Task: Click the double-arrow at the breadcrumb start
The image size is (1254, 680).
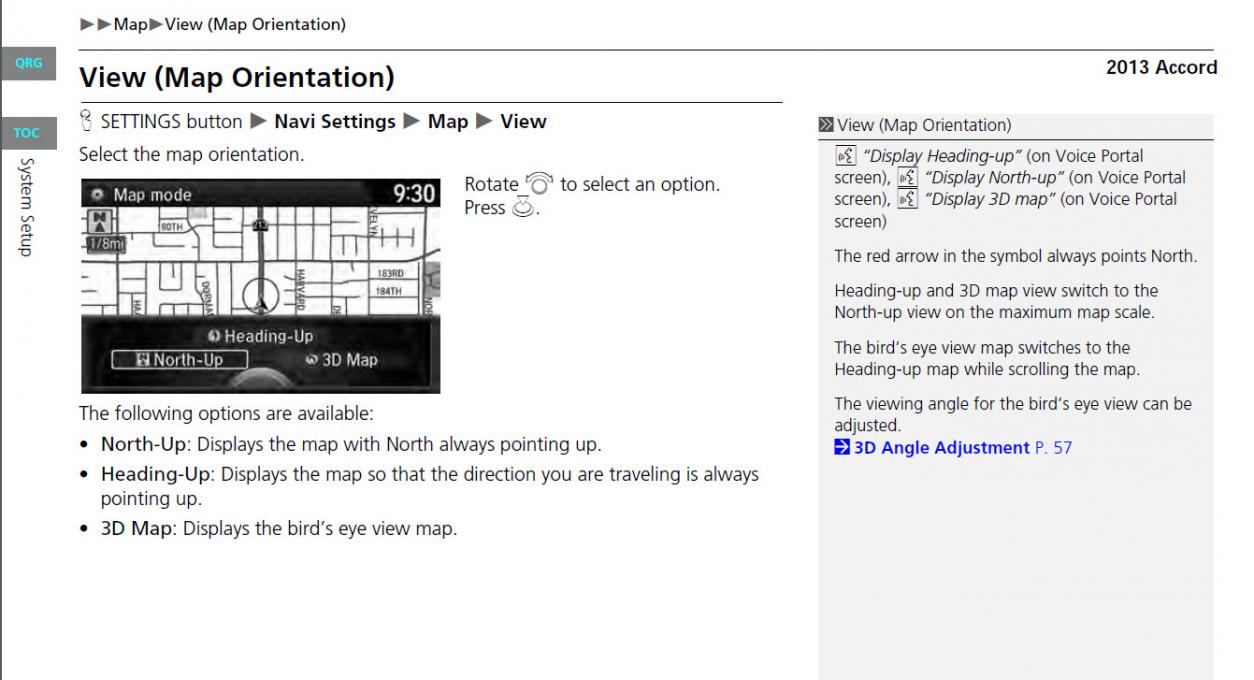Action: [95, 25]
